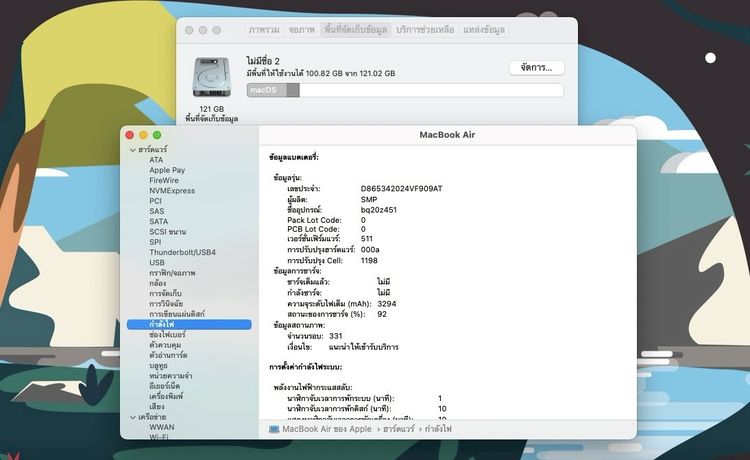Select NVMExpress in the sidebar

click(x=172, y=191)
